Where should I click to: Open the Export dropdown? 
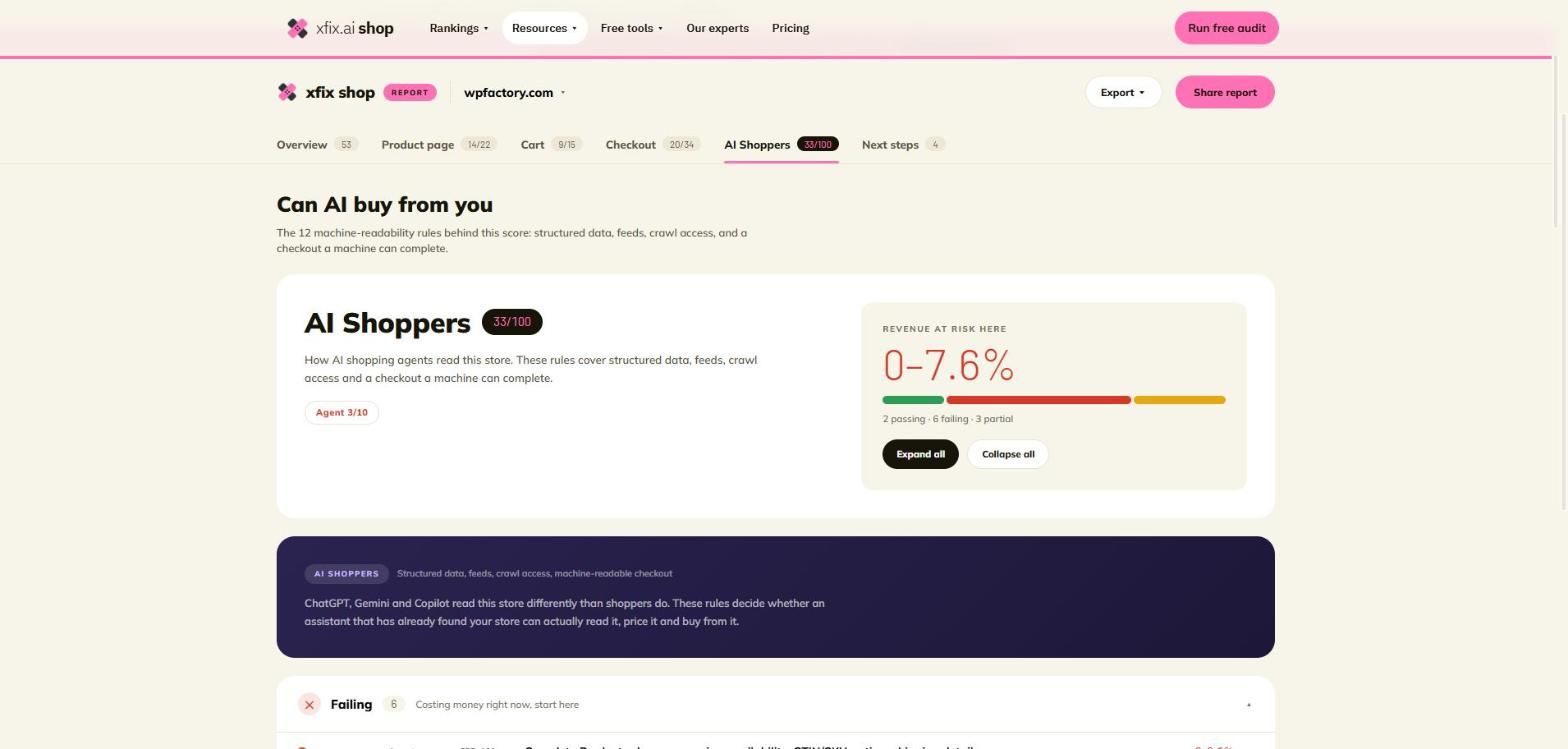(1123, 92)
